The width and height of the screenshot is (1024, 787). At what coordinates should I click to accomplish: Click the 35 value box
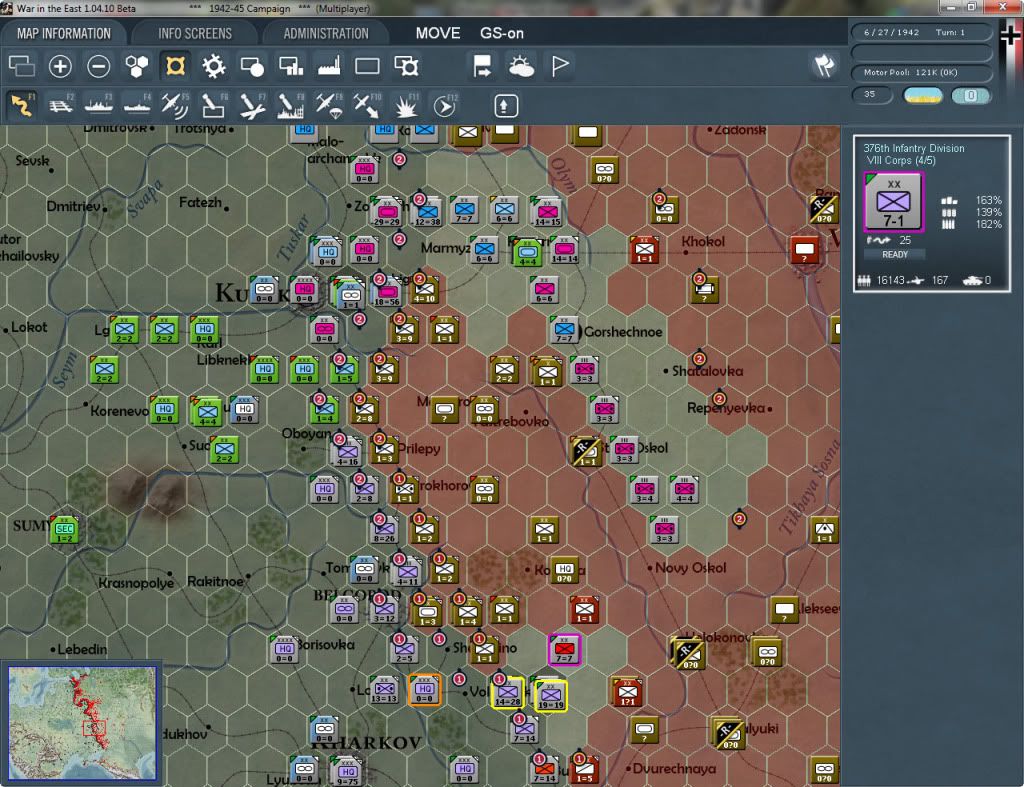pos(872,95)
